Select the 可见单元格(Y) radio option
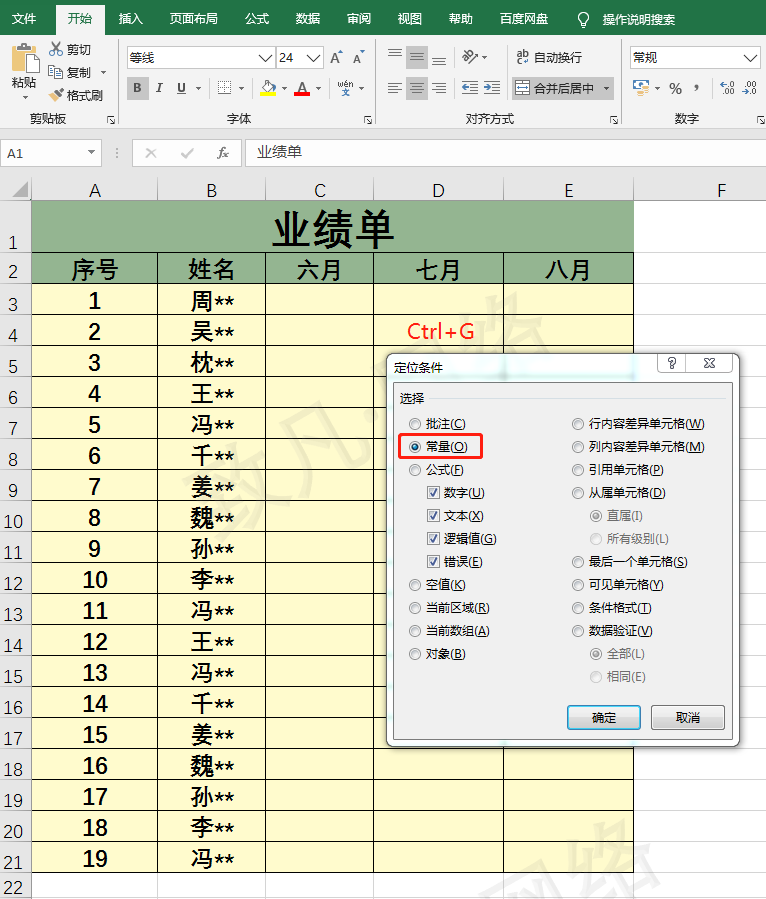The image size is (766, 899). (578, 585)
